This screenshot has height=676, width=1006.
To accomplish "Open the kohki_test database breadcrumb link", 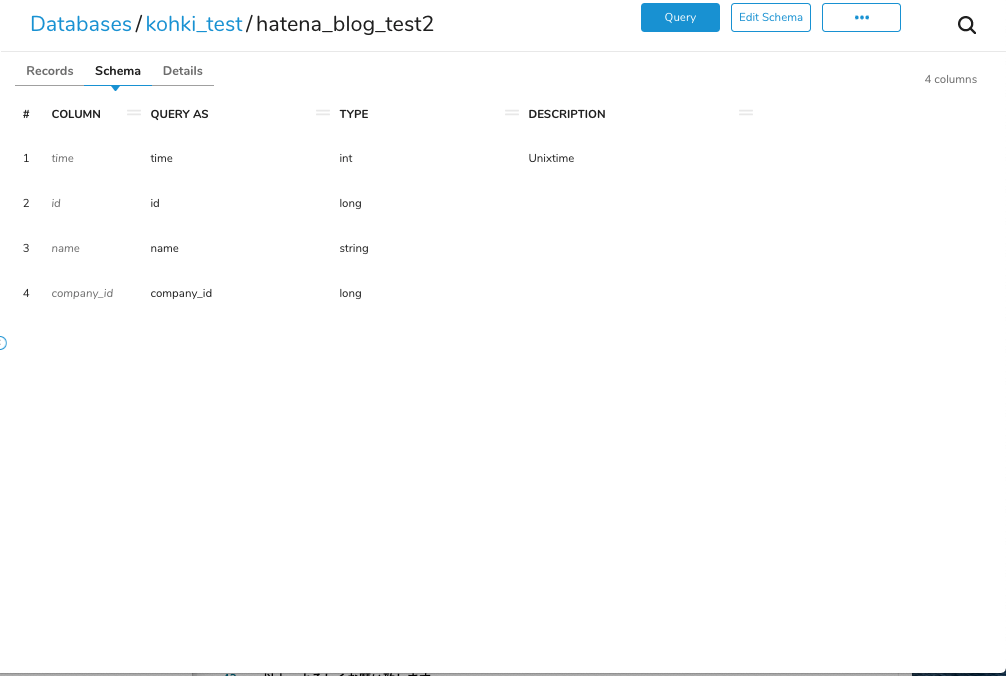I will 194,24.
